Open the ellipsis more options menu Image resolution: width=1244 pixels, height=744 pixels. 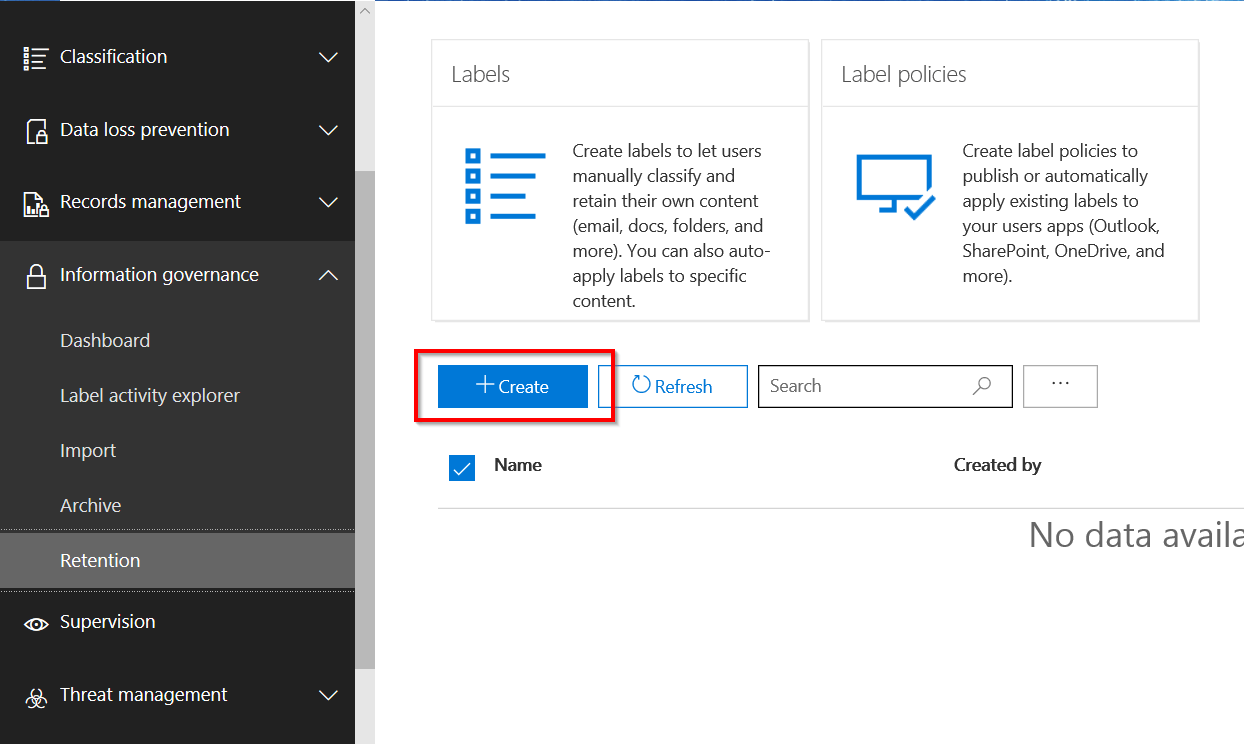(1060, 386)
